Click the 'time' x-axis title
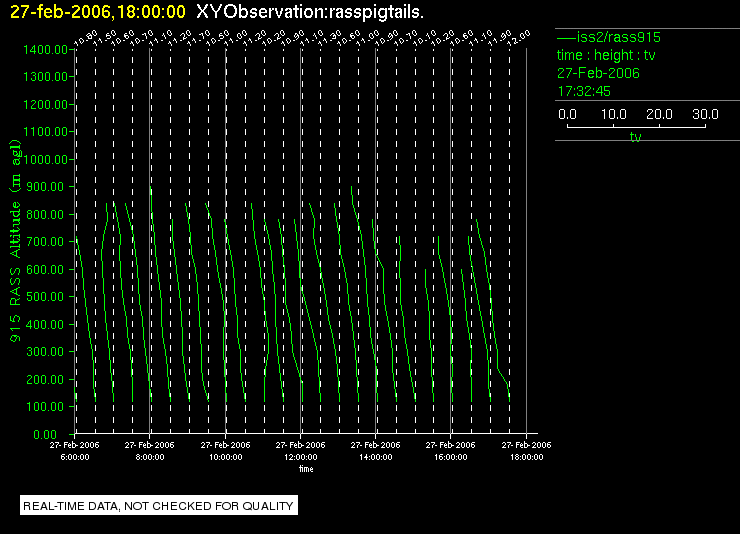 pos(306,469)
